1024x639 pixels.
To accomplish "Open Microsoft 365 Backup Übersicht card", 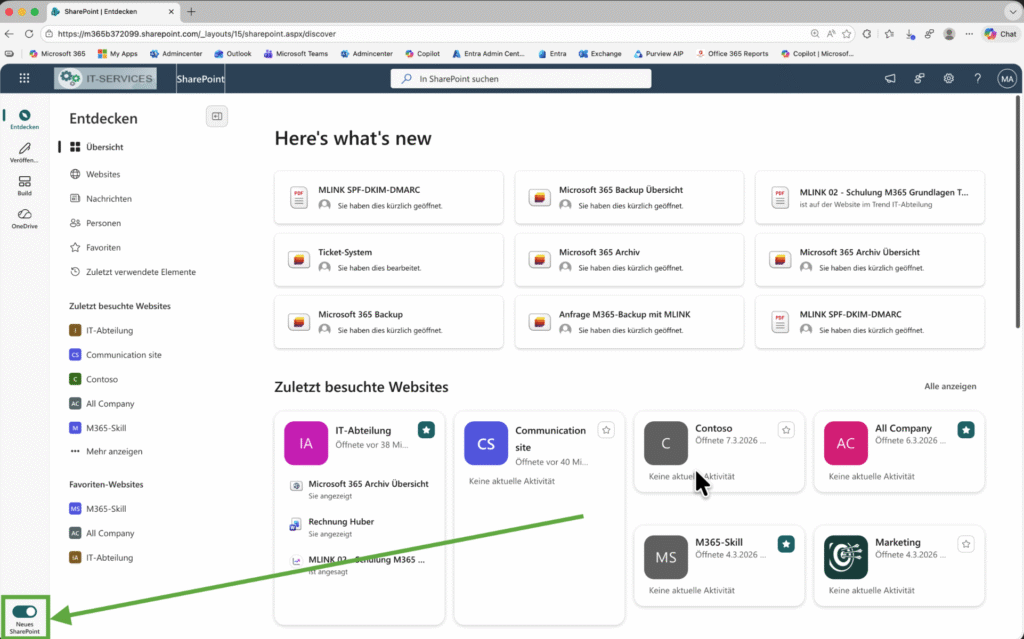I will tap(629, 197).
